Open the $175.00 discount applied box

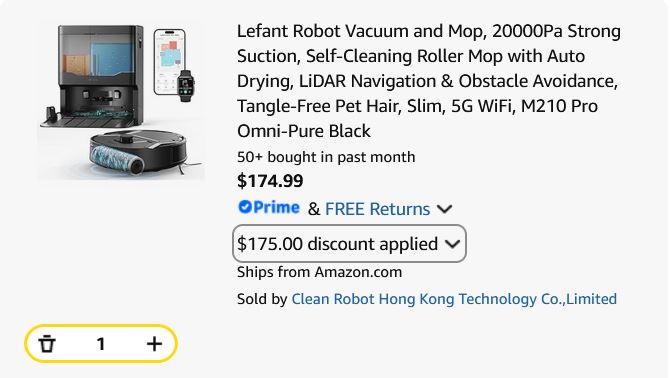[349, 243]
